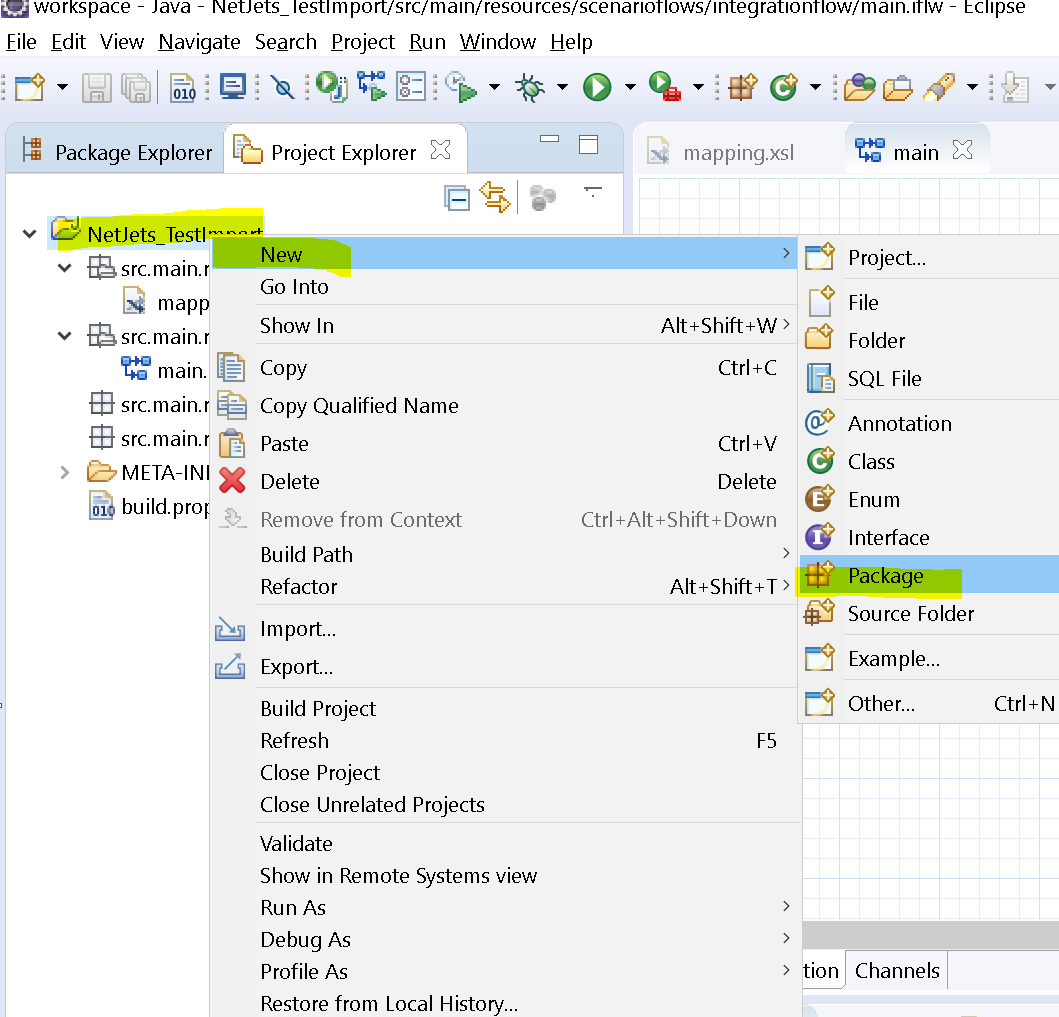Viewport: 1059px width, 1017px height.
Task: Choose Interface from the New submenu
Action: point(929,538)
